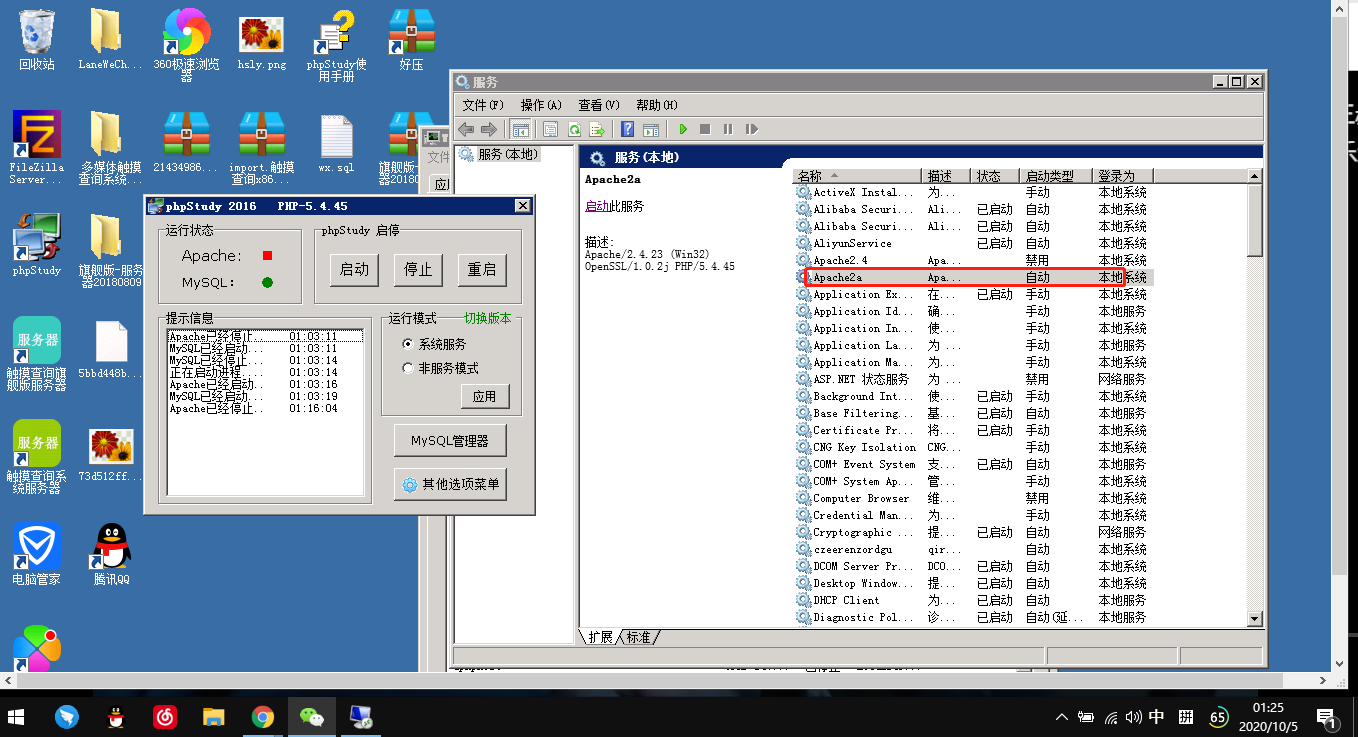Screen dimensions: 1358x737
Task: Open Properties toolbar icon in Services
Action: [550, 129]
